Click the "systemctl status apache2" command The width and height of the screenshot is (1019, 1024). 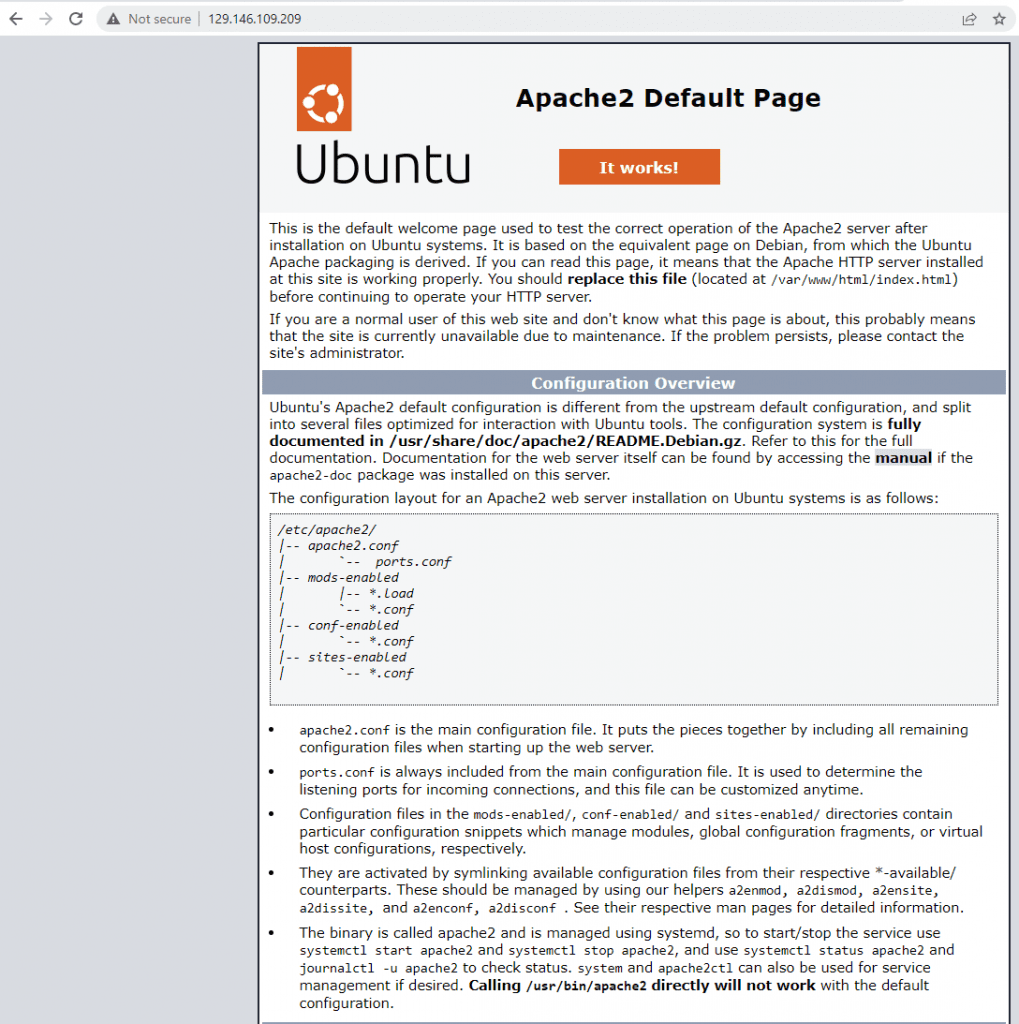(x=834, y=951)
